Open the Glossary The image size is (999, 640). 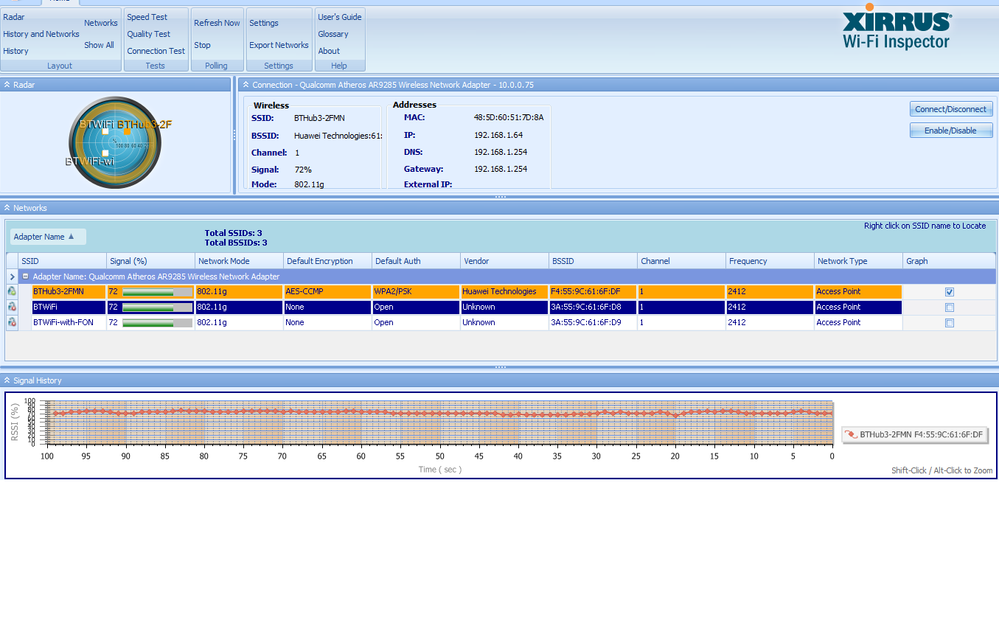click(333, 34)
